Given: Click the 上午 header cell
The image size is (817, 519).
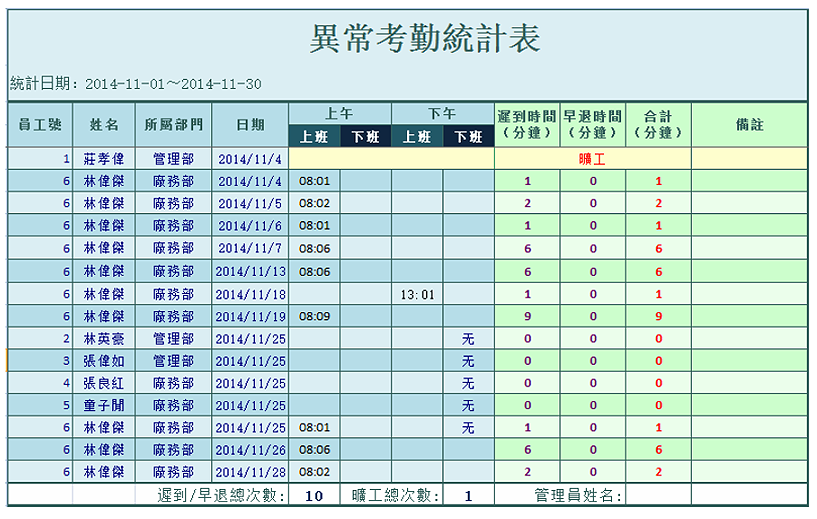Looking at the screenshot, I should click(x=339, y=113).
